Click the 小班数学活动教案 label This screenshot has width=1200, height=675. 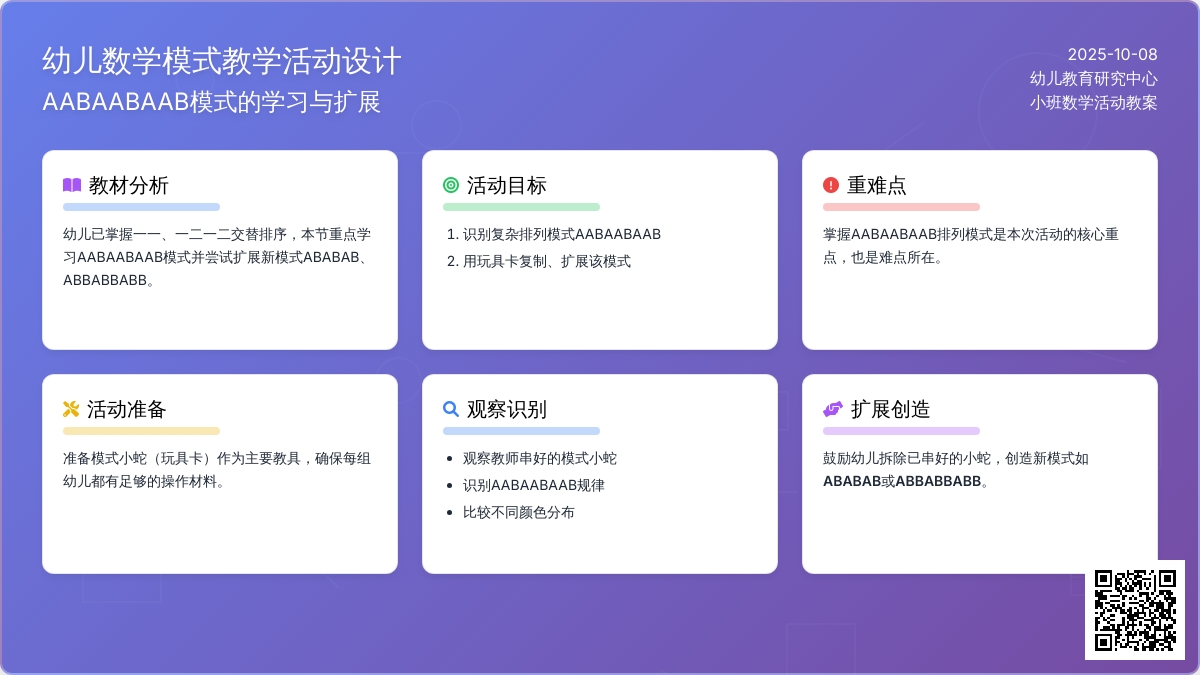[x=1093, y=102]
